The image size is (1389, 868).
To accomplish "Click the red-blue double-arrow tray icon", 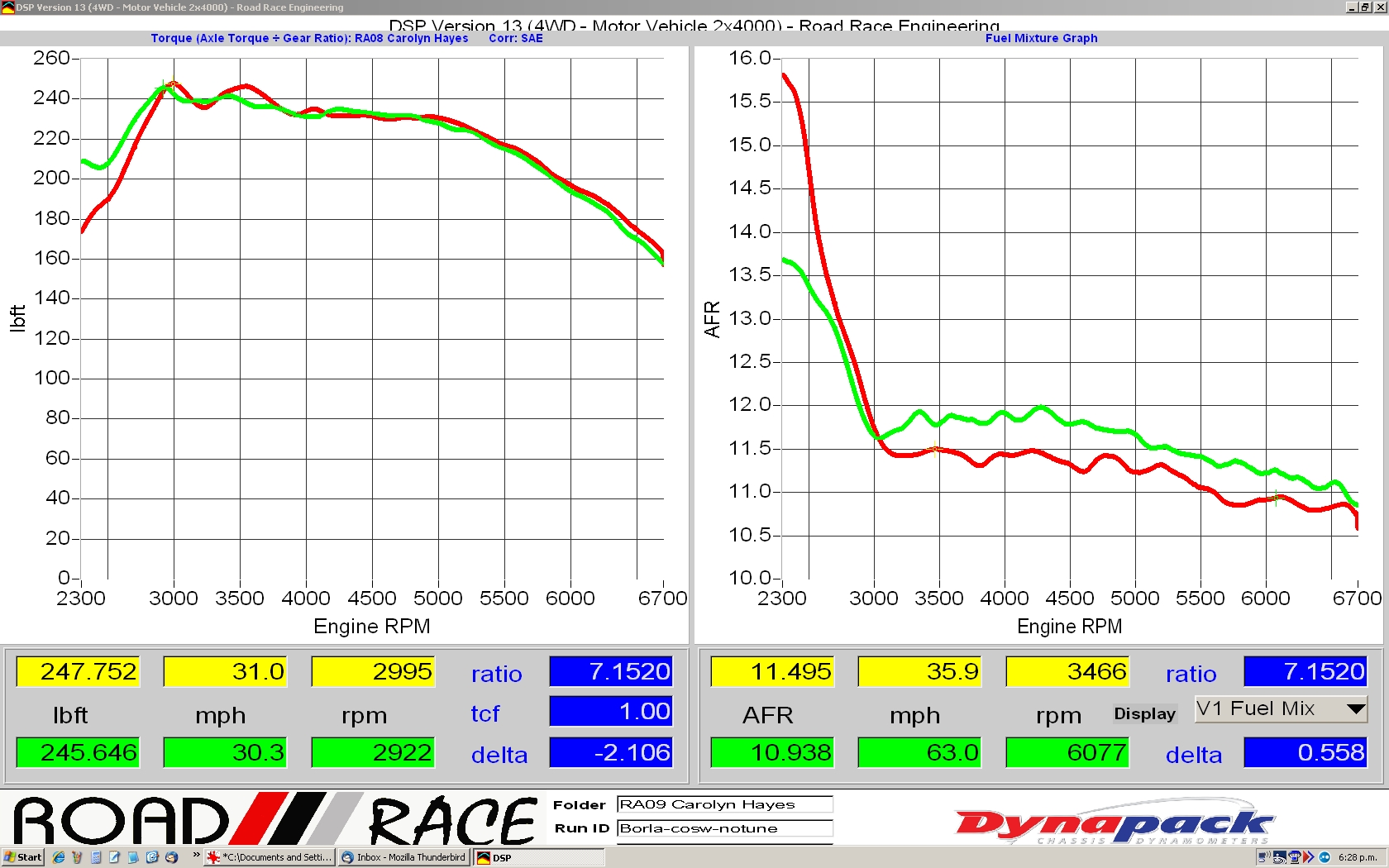I will click(1309, 857).
